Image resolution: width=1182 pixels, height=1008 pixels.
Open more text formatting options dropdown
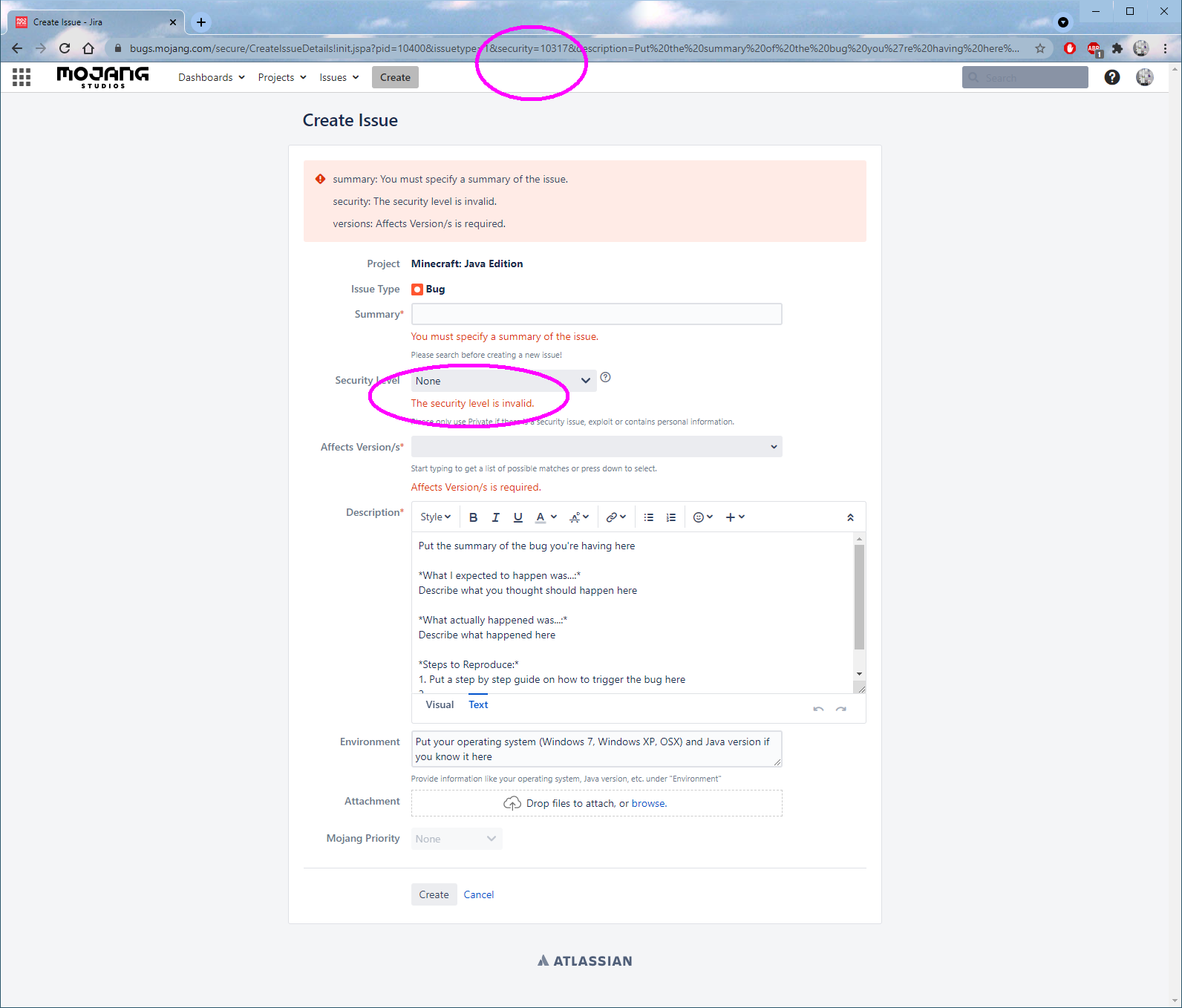579,517
